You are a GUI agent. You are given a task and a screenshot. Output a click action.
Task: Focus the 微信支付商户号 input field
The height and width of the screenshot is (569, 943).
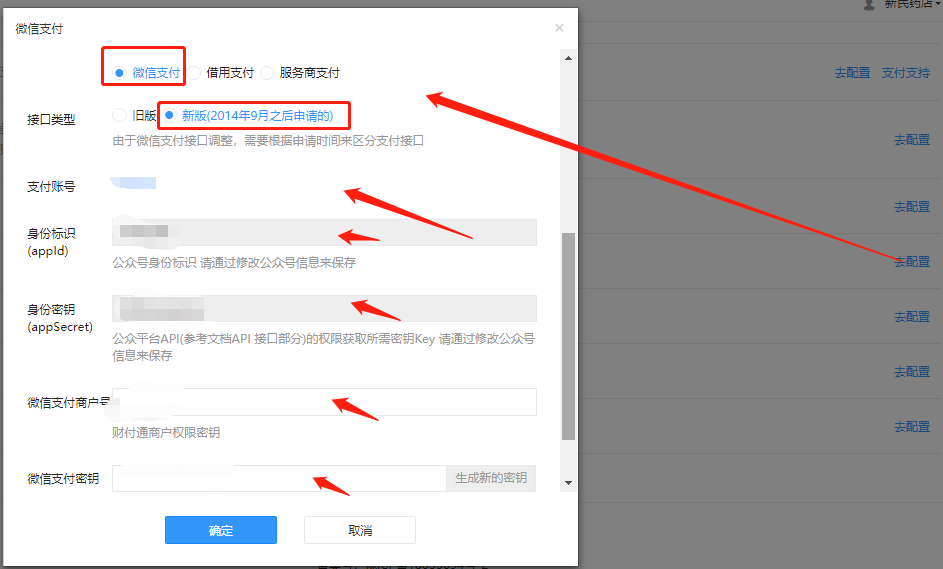(324, 402)
